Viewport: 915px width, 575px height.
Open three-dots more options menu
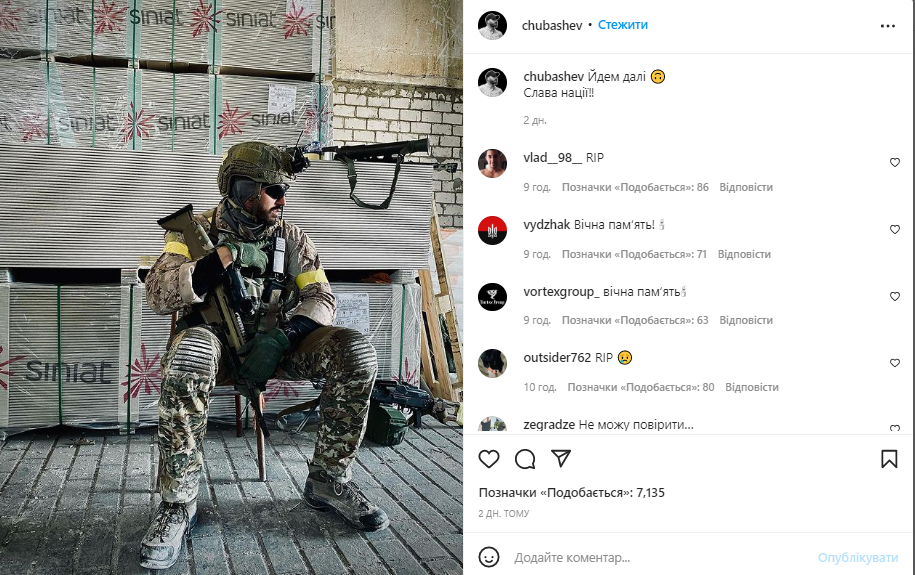point(888,26)
